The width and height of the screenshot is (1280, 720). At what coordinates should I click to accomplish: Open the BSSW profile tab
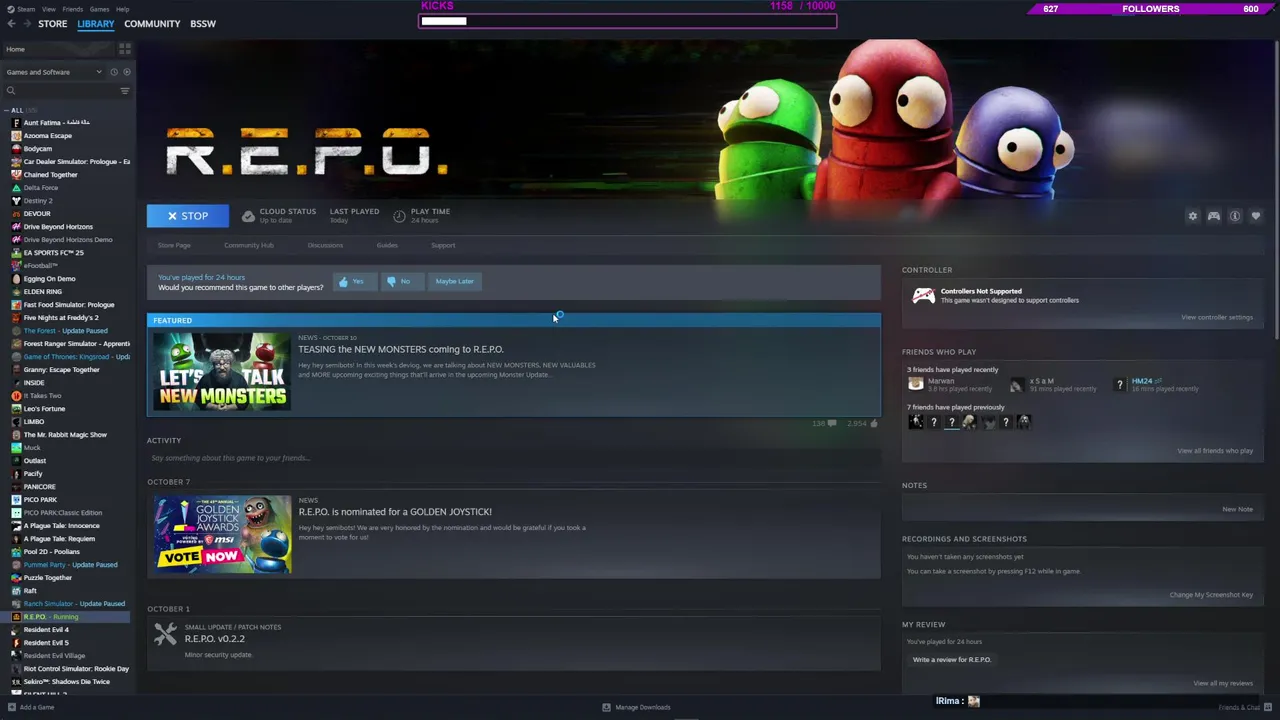[x=203, y=24]
